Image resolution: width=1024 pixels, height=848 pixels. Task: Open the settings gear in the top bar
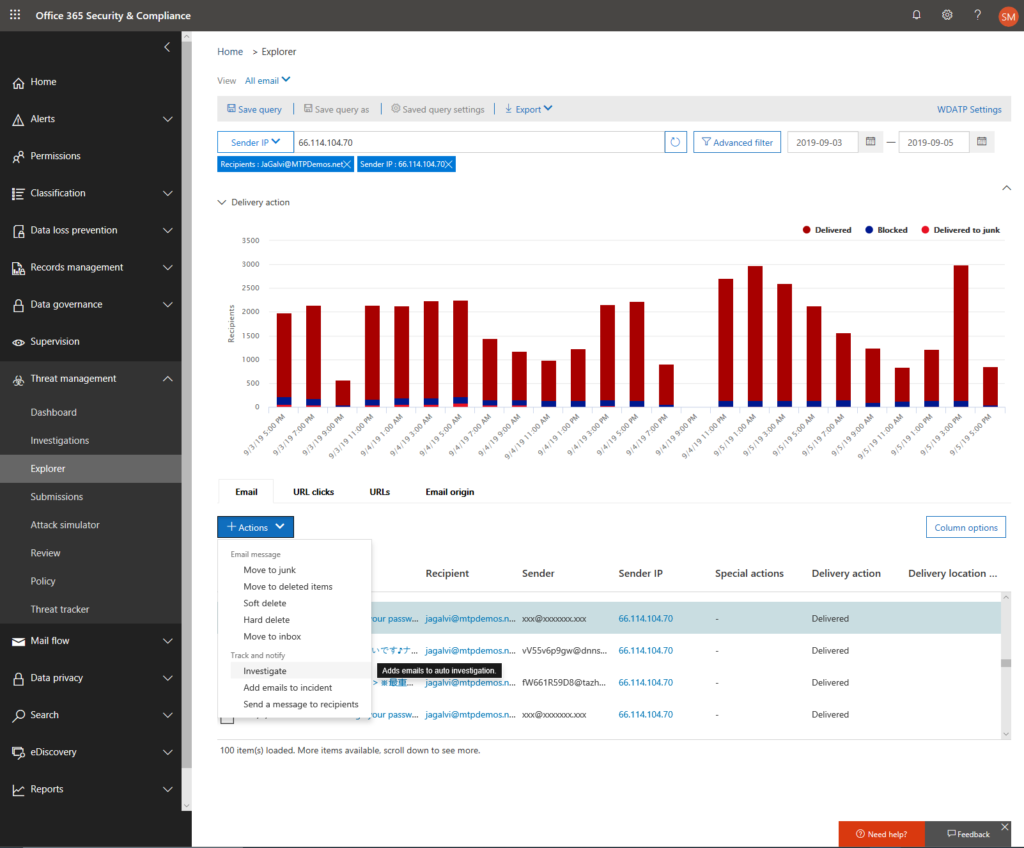point(947,15)
